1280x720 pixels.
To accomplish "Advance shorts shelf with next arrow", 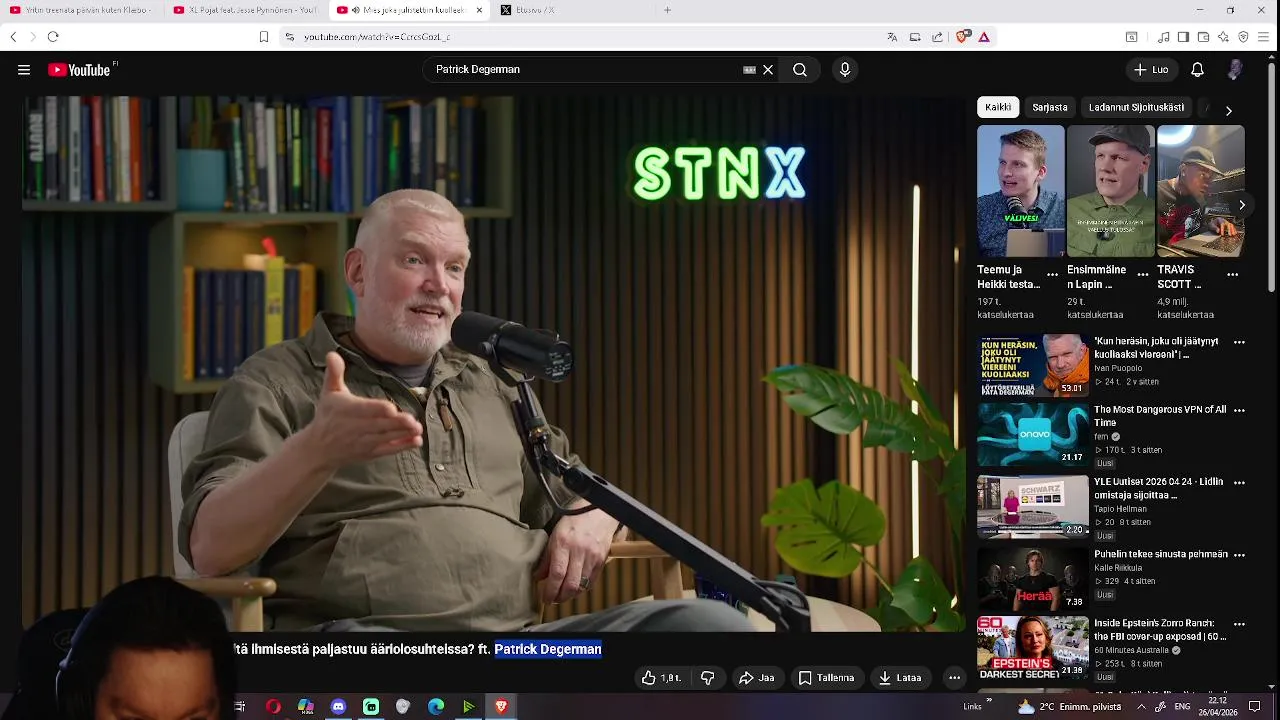I will [1242, 205].
